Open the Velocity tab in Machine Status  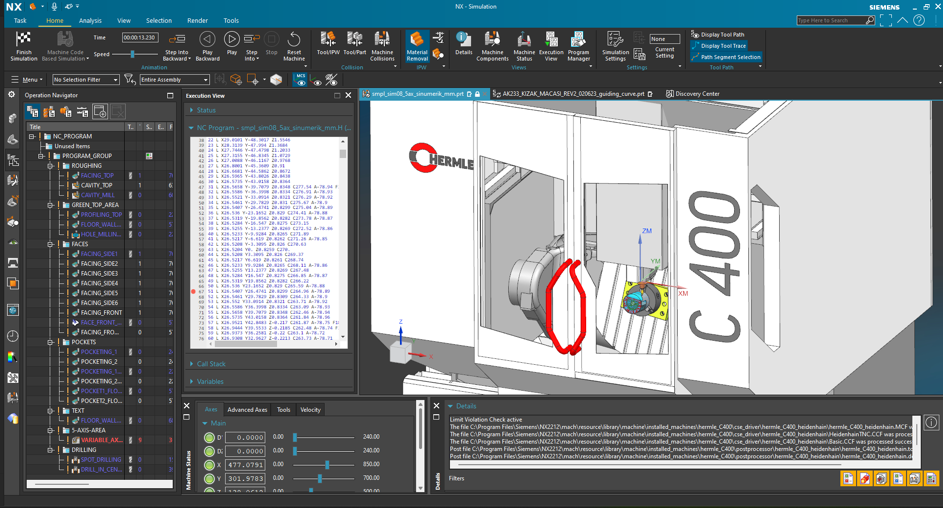[310, 409]
